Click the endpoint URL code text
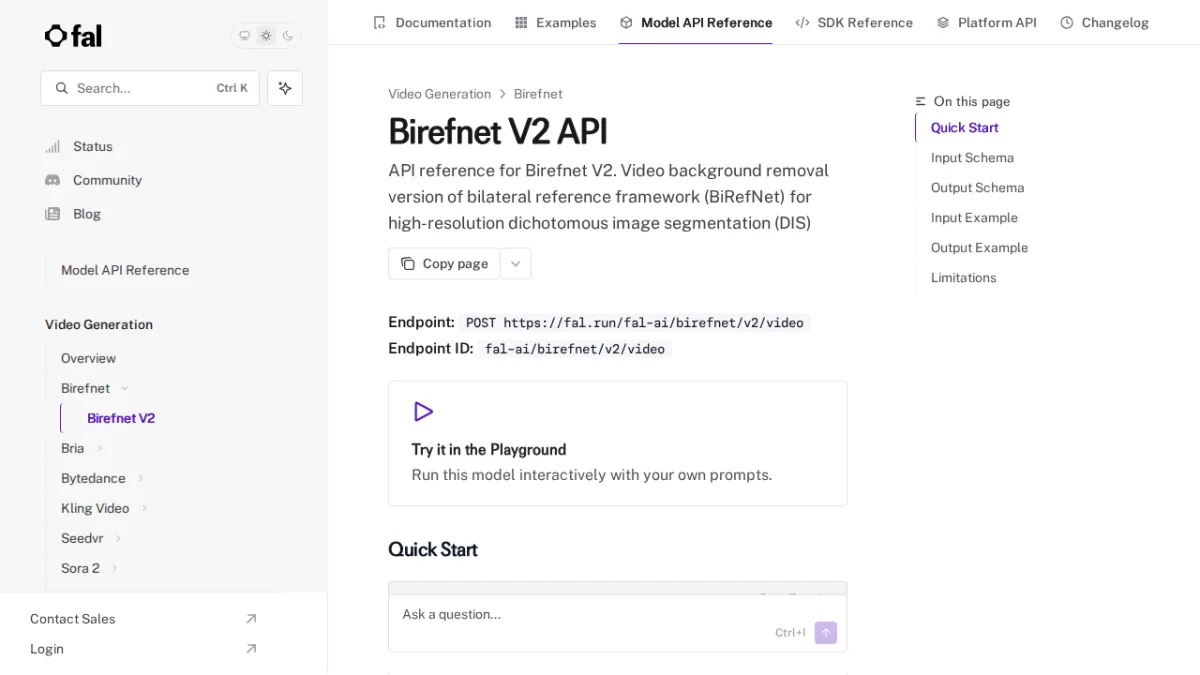This screenshot has width=1200, height=675. [x=635, y=323]
